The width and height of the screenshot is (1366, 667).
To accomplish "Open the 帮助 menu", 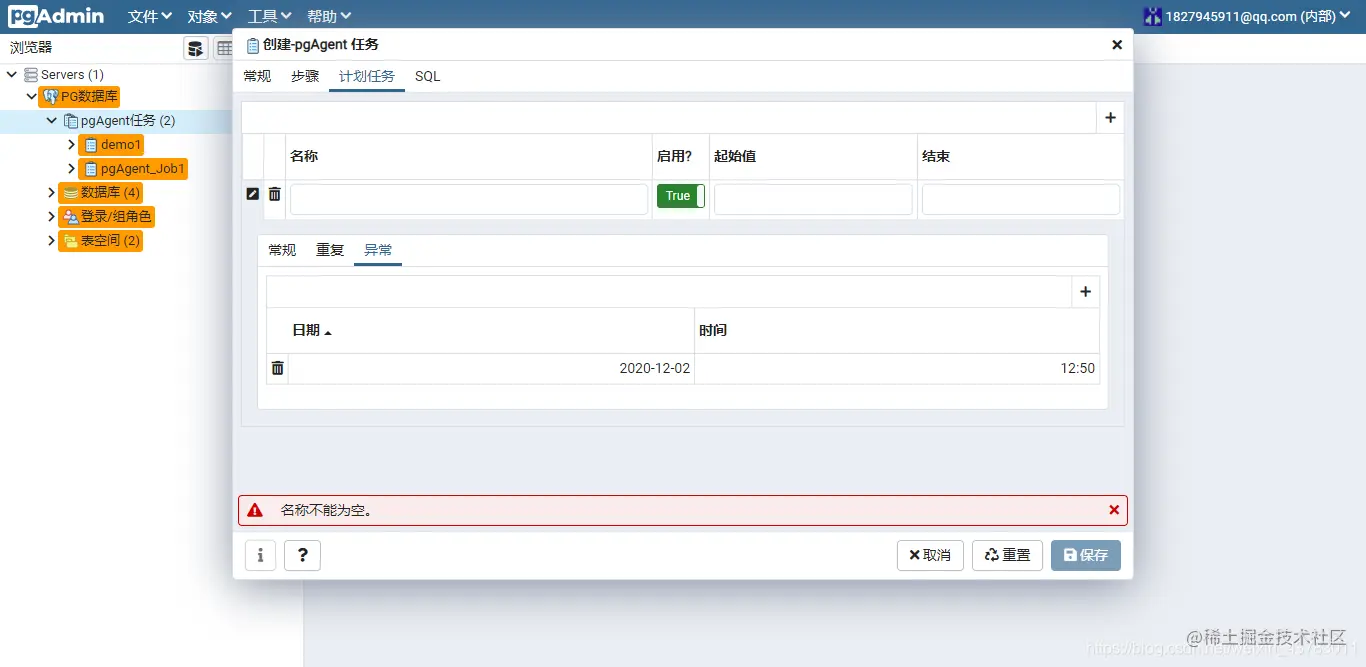I will (329, 16).
